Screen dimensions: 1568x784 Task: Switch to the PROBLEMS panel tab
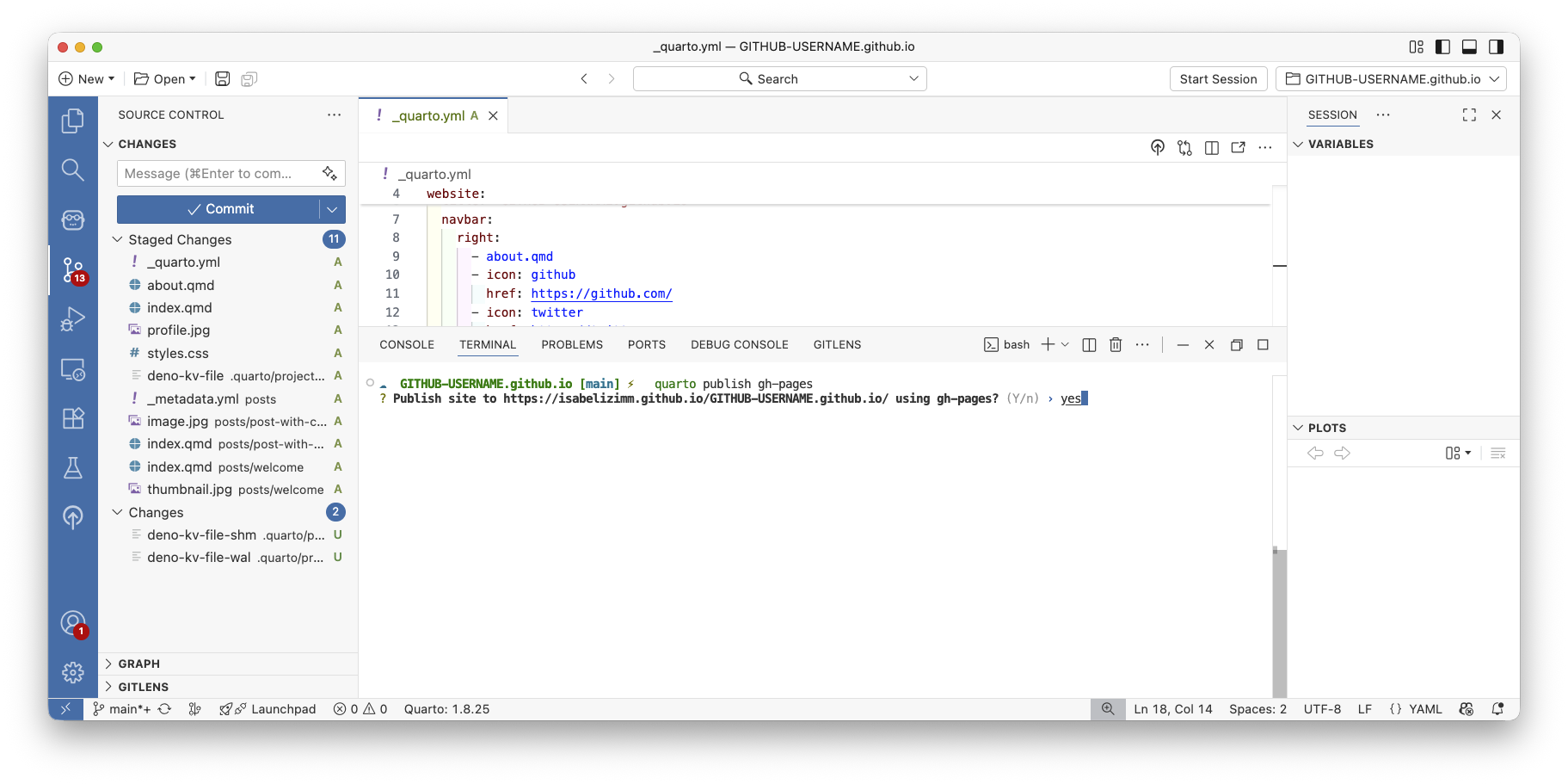click(571, 345)
